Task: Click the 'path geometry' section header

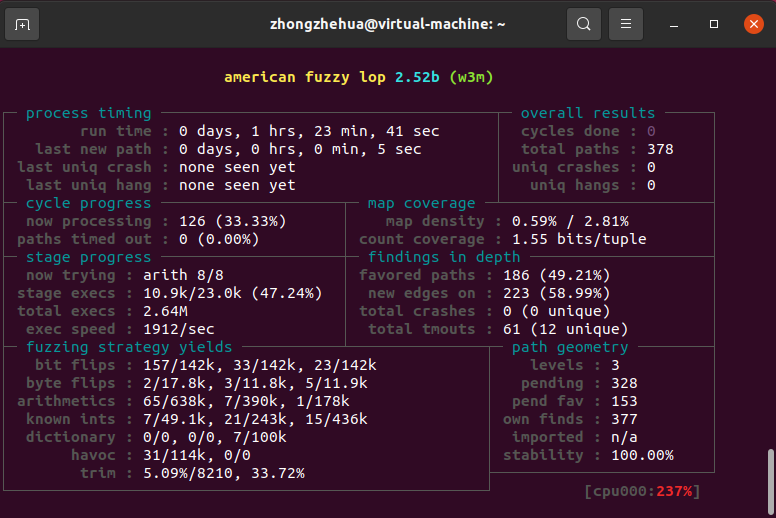Action: click(570, 347)
